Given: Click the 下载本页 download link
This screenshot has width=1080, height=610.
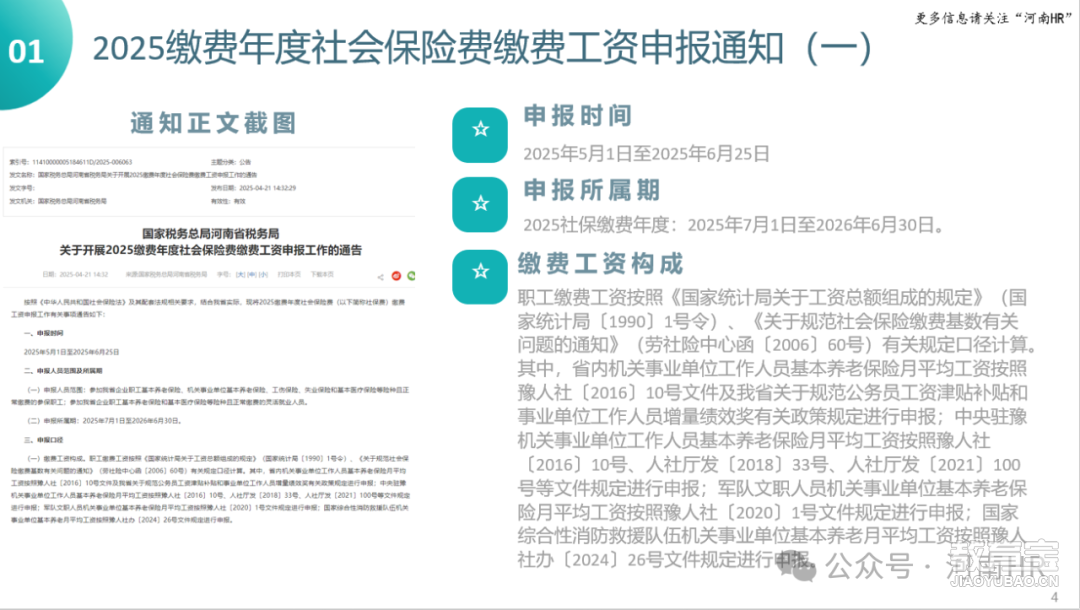Looking at the screenshot, I should [322, 275].
